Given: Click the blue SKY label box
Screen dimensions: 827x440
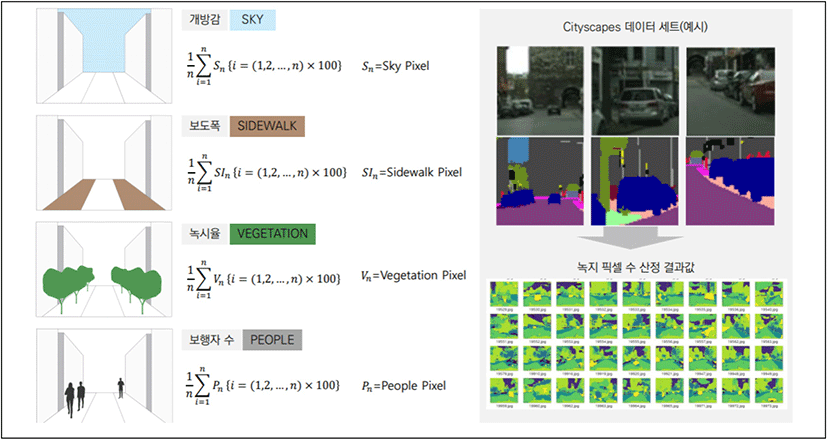Looking at the screenshot, I should point(253,21).
